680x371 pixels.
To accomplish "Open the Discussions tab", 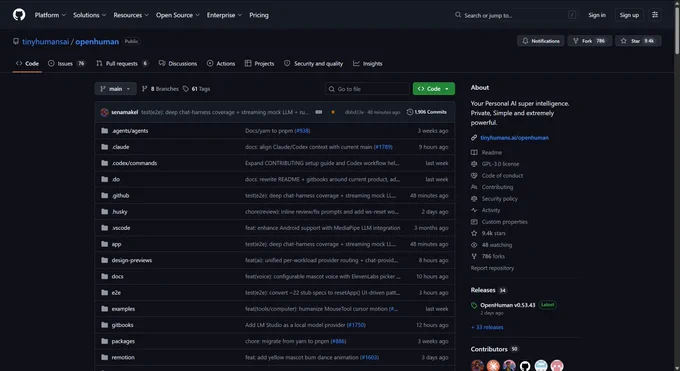I will click(178, 63).
